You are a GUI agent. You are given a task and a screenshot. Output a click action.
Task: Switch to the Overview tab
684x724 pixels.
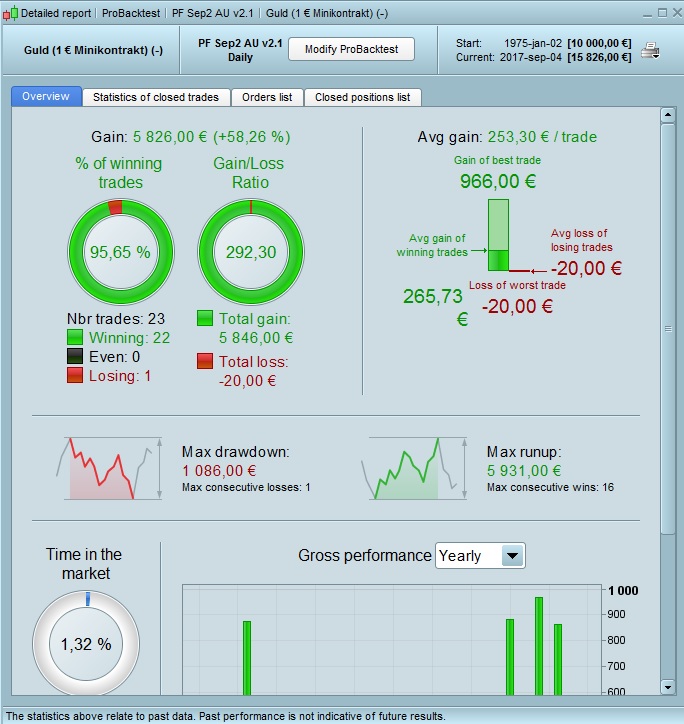(x=46, y=97)
